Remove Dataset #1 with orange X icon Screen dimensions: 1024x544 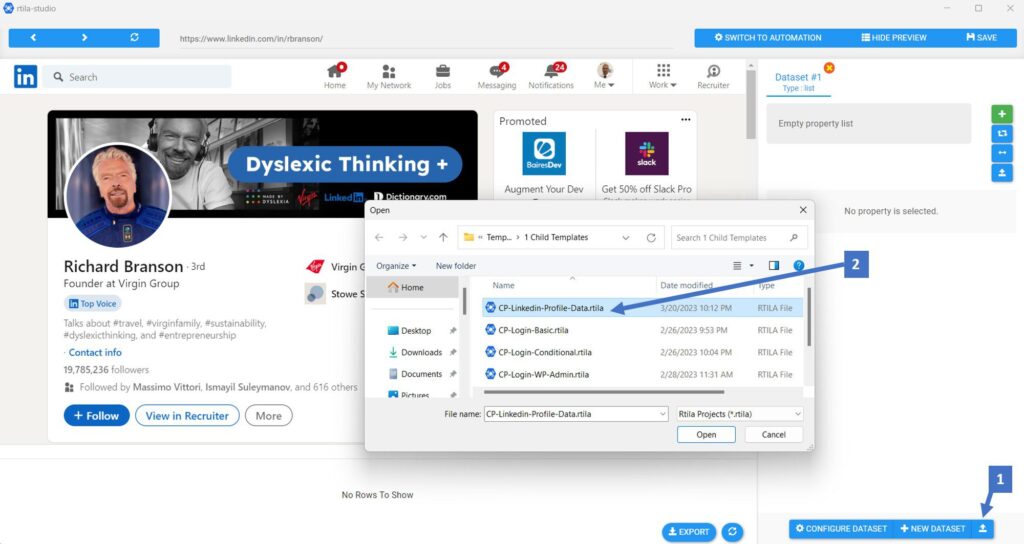[829, 68]
